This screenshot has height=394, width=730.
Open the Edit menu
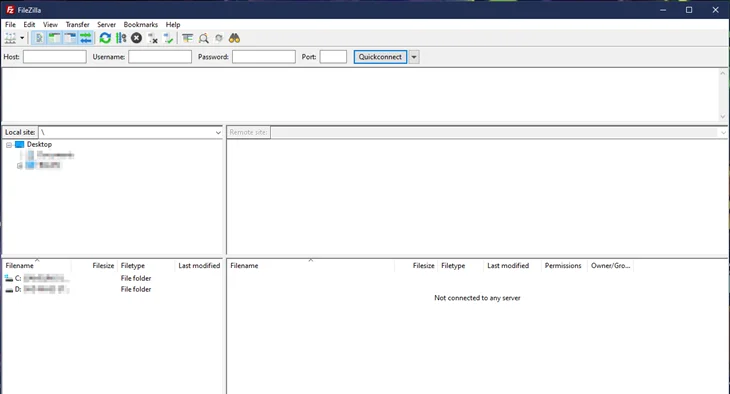click(x=29, y=24)
